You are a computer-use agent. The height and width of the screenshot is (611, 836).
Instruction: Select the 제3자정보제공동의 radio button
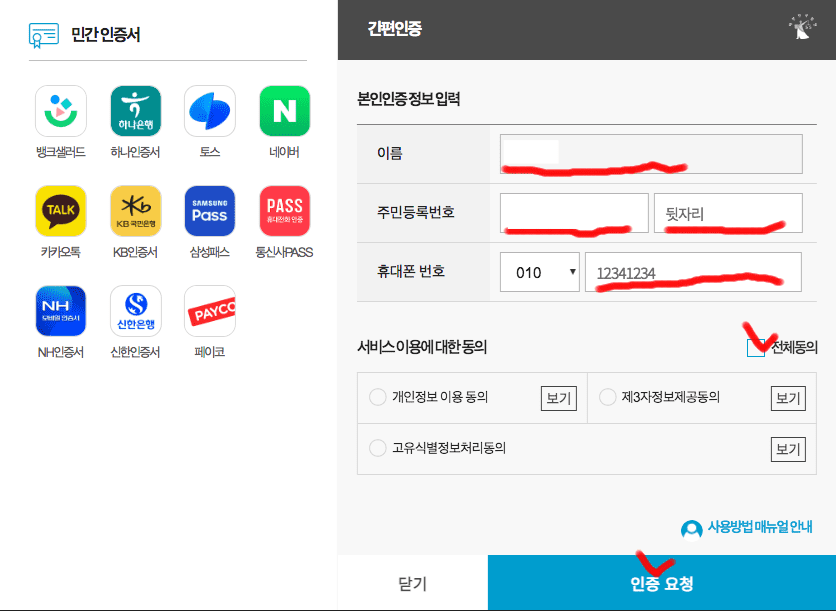[607, 397]
